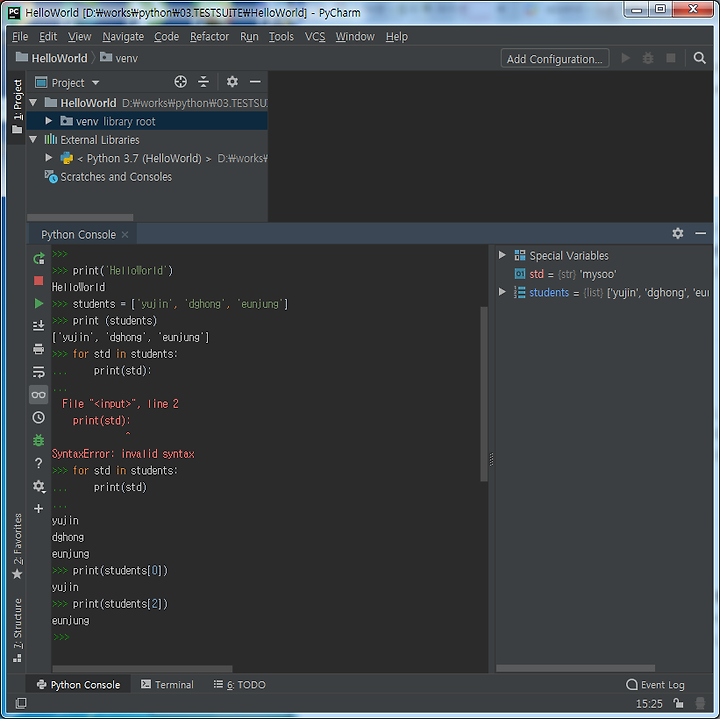Hide the Project panel with minus
Viewport: 720px width, 719px height.
[x=255, y=82]
